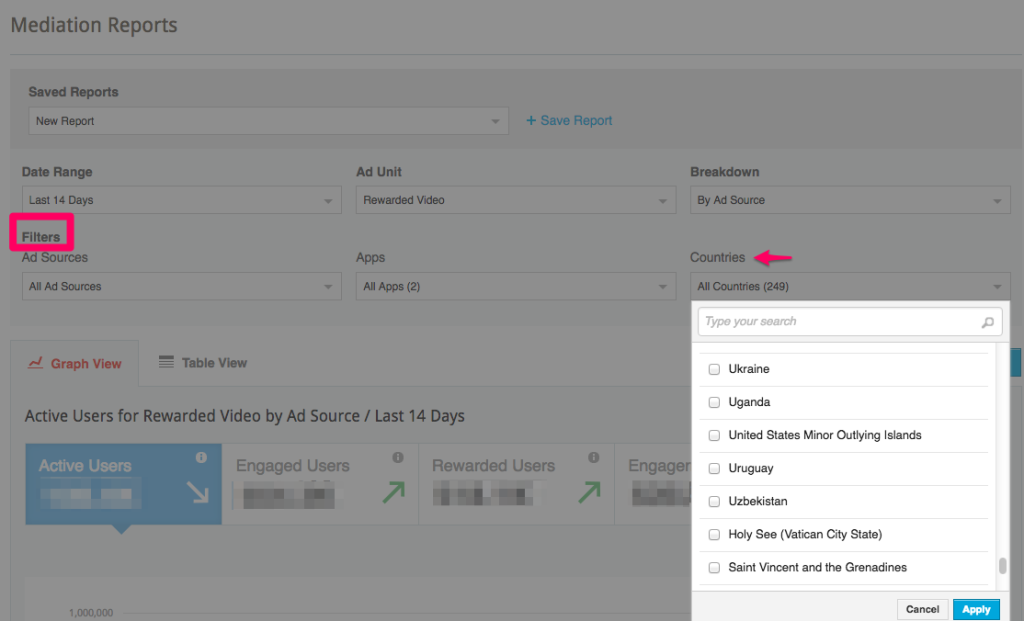Viewport: 1024px width, 621px height.
Task: Click the Graph View chart icon
Action: [x=36, y=363]
